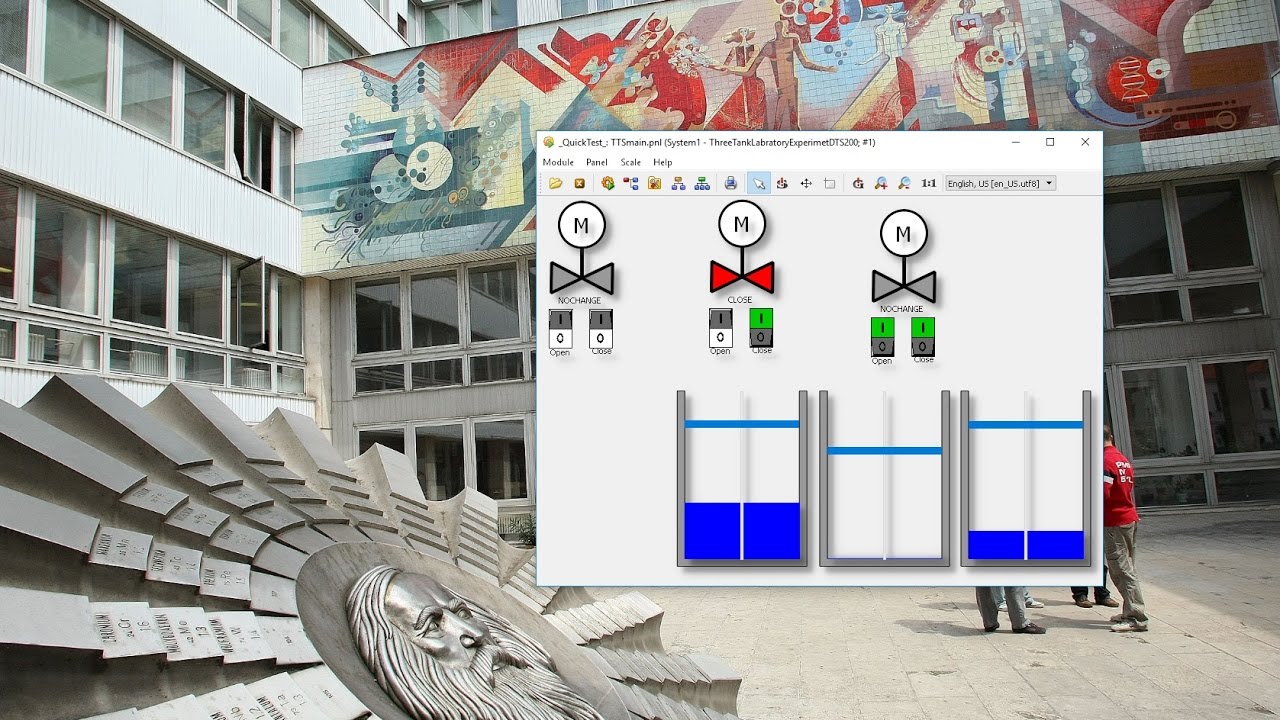Screen dimensions: 1280x720
Task: Click the setpoint line in the middle tank
Action: coord(884,451)
